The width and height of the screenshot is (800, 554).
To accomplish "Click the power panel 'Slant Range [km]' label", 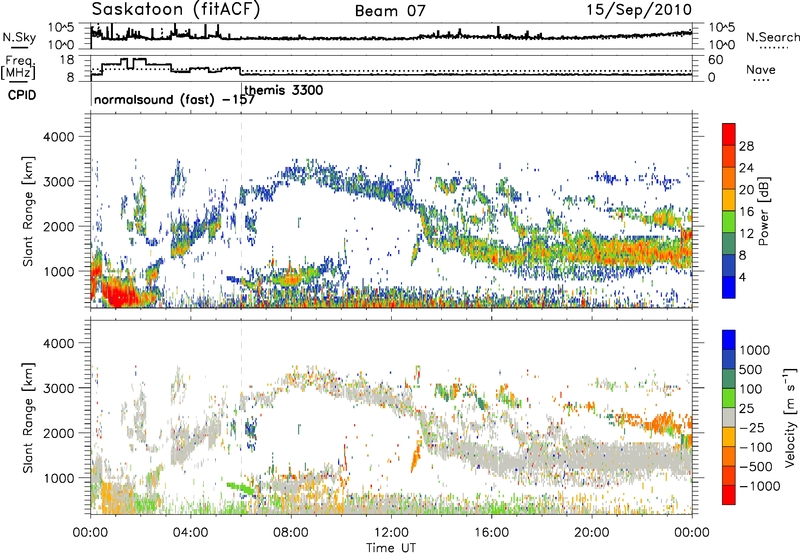I will [28, 211].
